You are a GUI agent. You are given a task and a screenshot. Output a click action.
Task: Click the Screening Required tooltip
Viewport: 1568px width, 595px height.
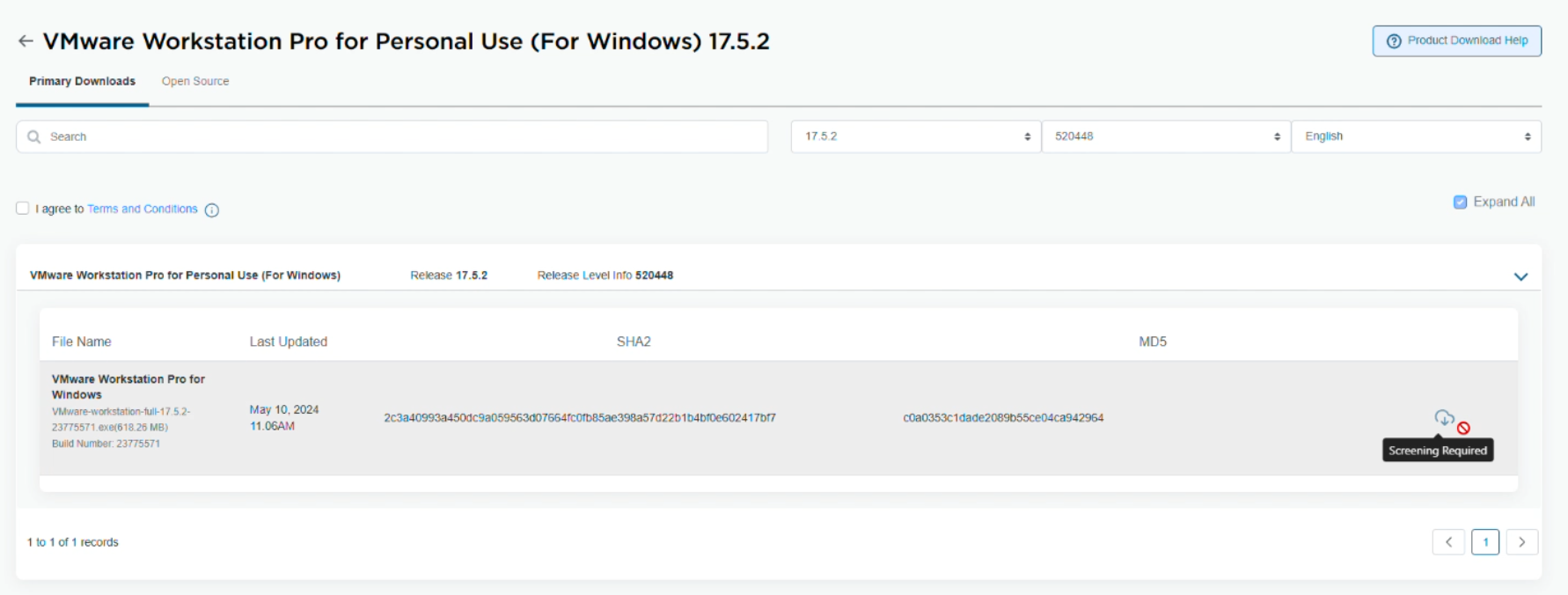[1438, 450]
